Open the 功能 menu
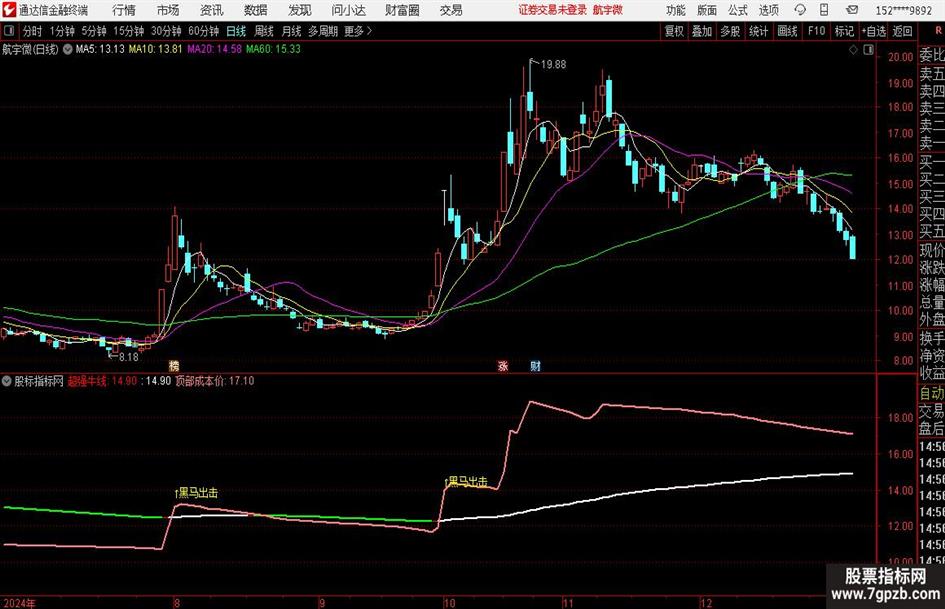 pos(676,10)
